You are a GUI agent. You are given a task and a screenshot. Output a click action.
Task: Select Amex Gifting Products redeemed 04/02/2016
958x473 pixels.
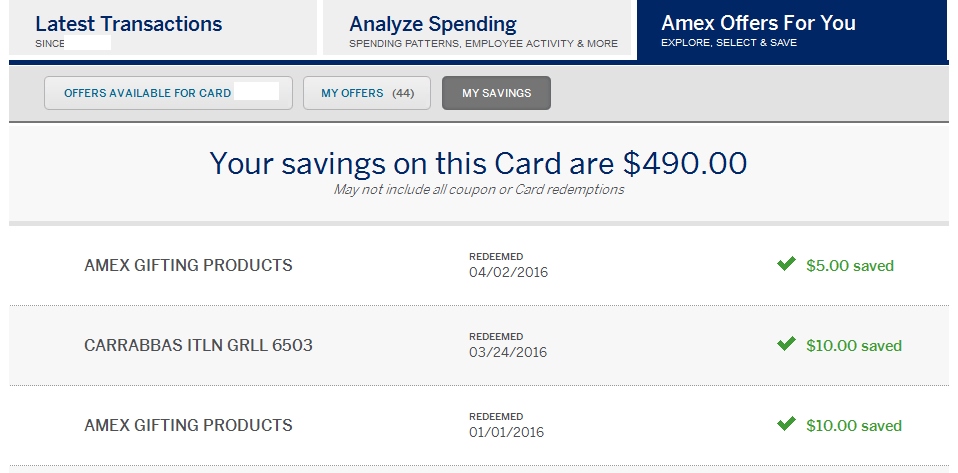pyautogui.click(x=188, y=266)
